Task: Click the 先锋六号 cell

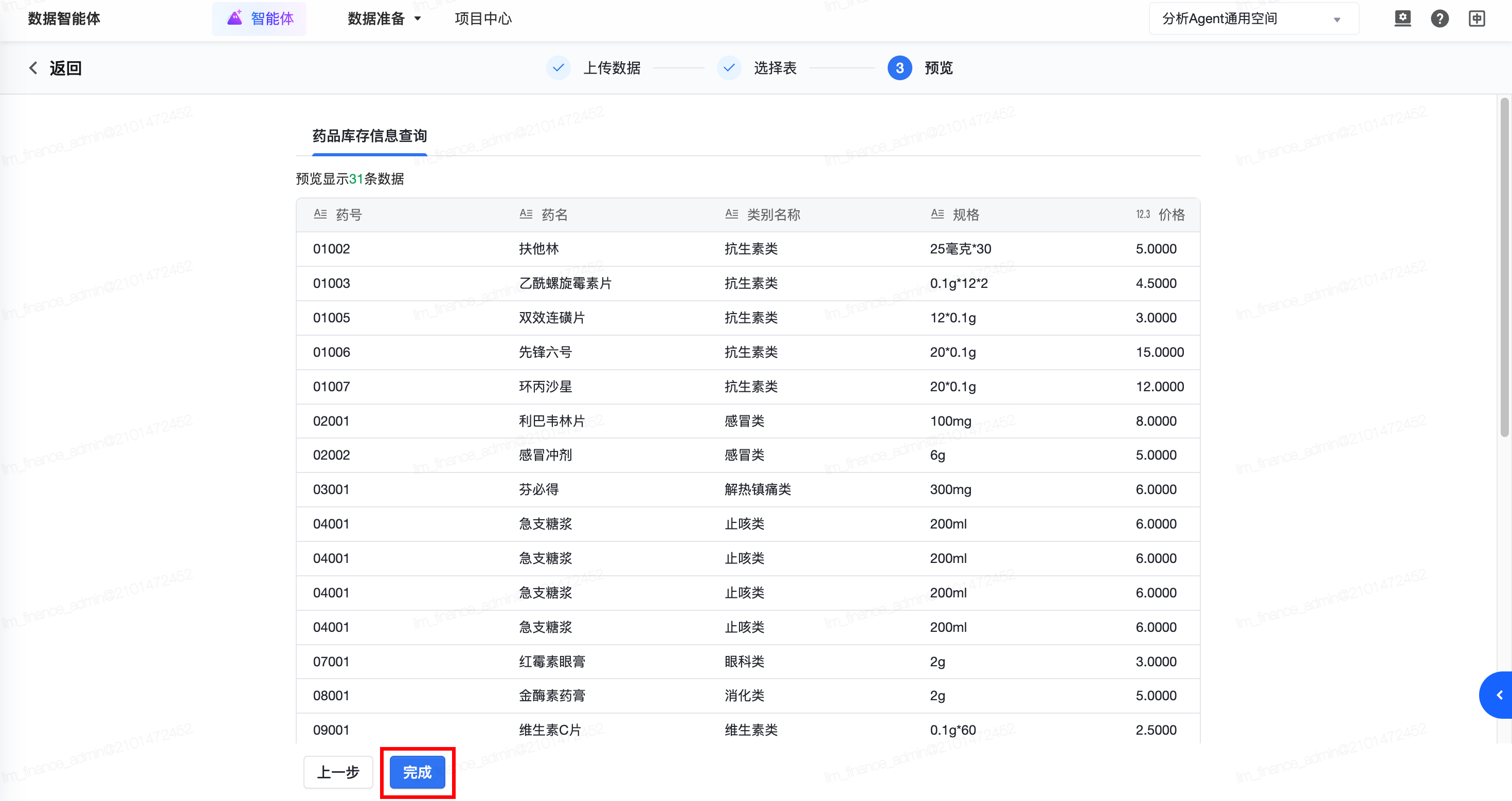Action: click(x=545, y=352)
